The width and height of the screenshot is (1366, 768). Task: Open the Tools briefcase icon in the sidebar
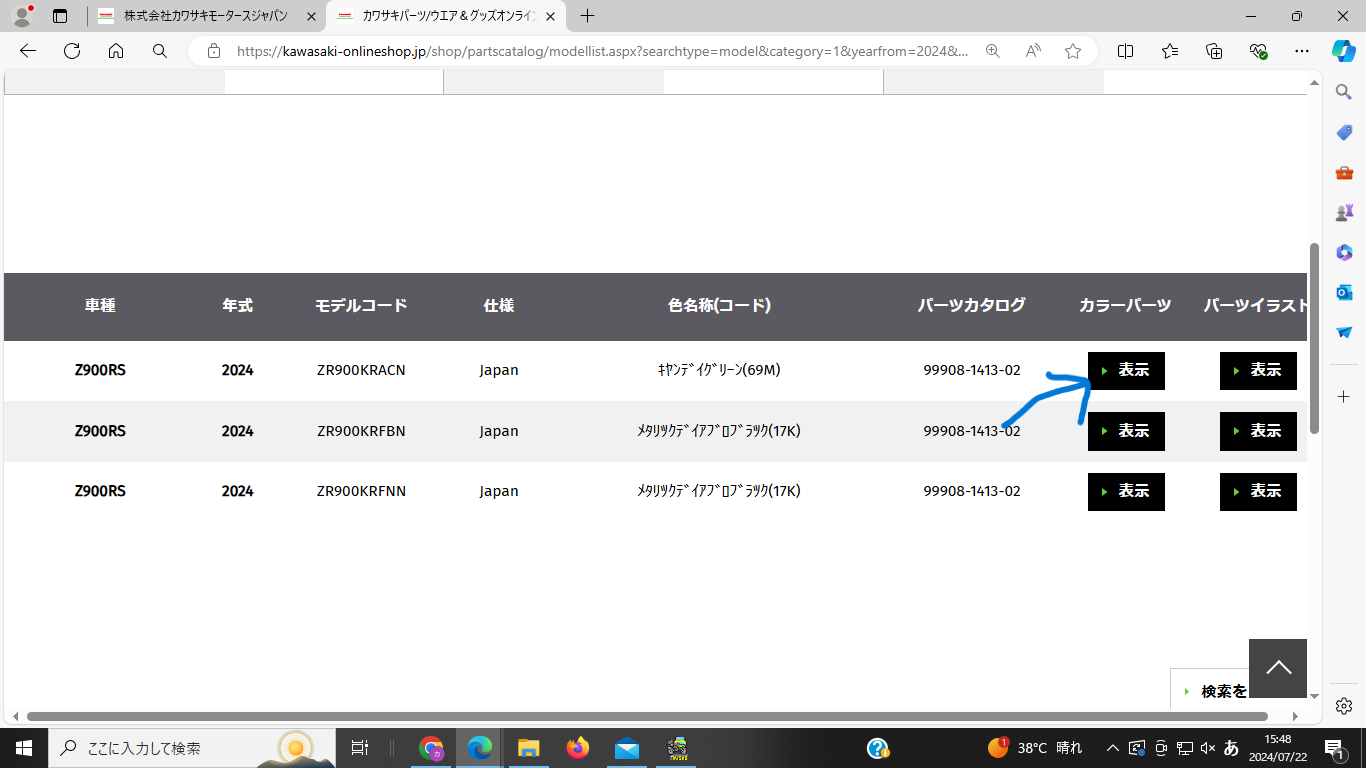point(1344,173)
